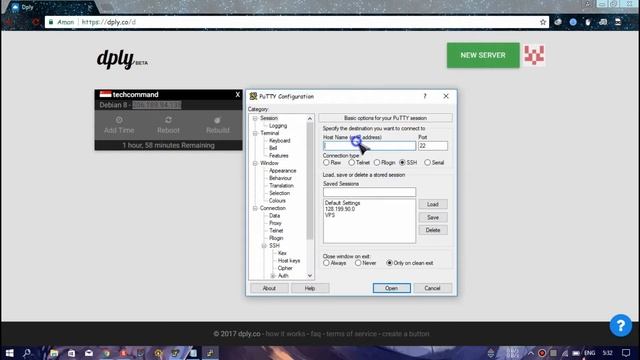Open taskbar search magnifier
Screen dimensions: 640x360
27,353
